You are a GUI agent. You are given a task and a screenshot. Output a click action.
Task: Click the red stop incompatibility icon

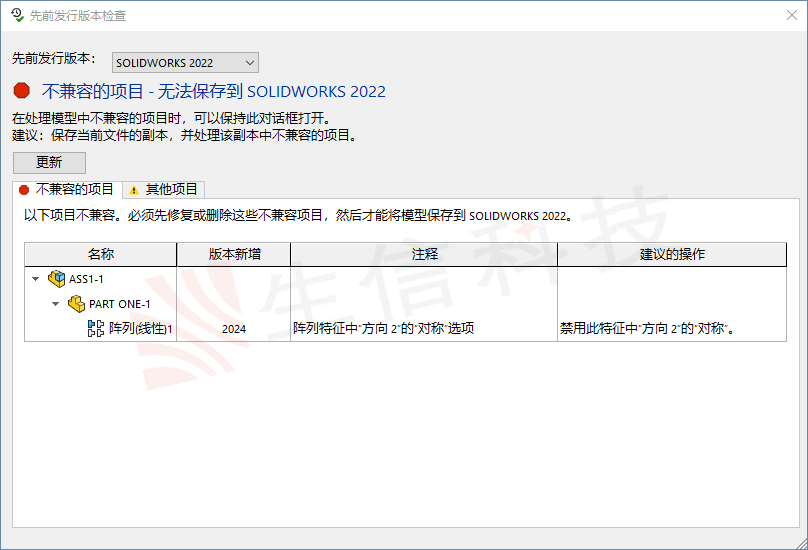coord(22,91)
